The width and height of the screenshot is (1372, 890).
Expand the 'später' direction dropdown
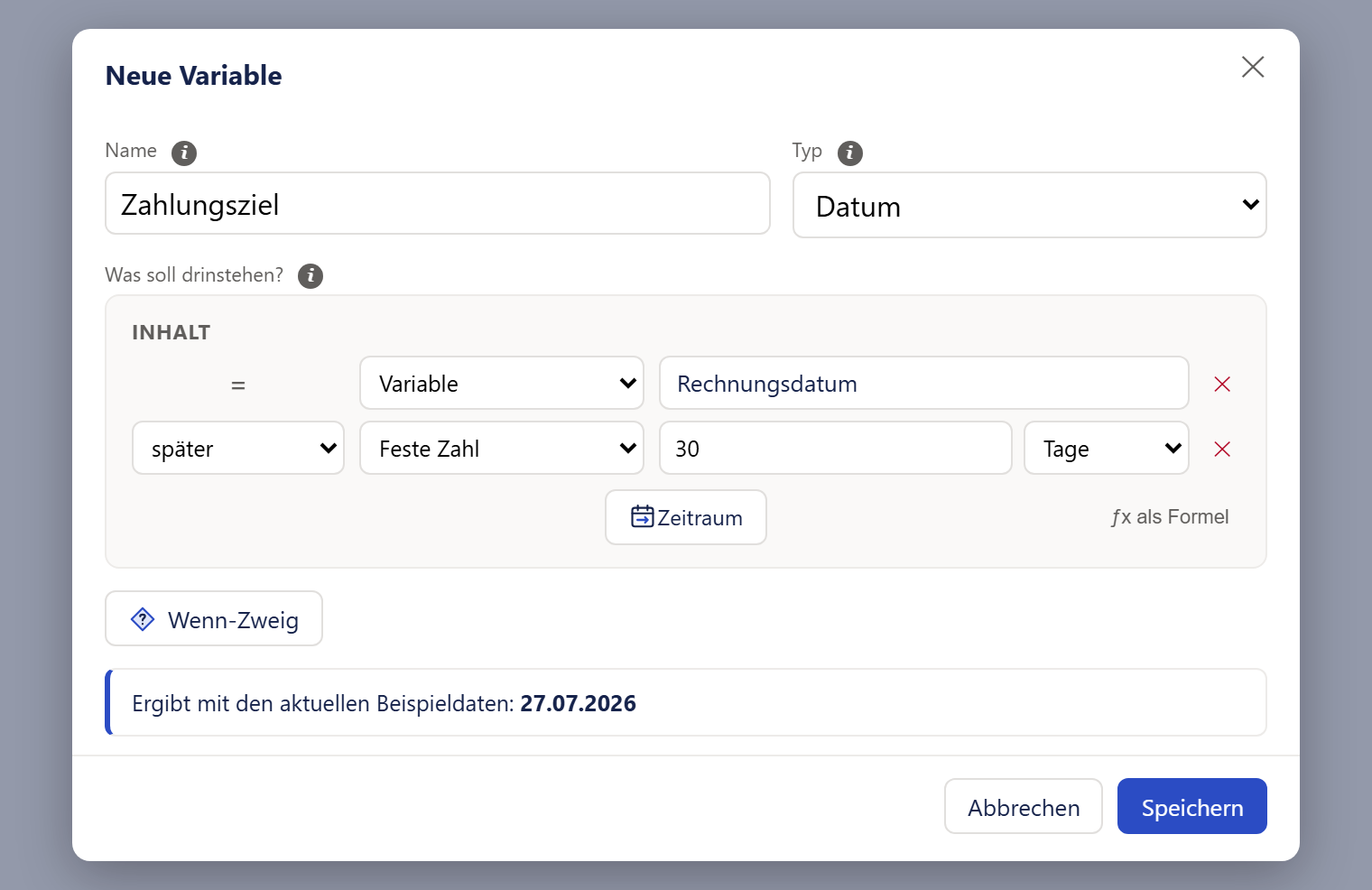click(238, 448)
